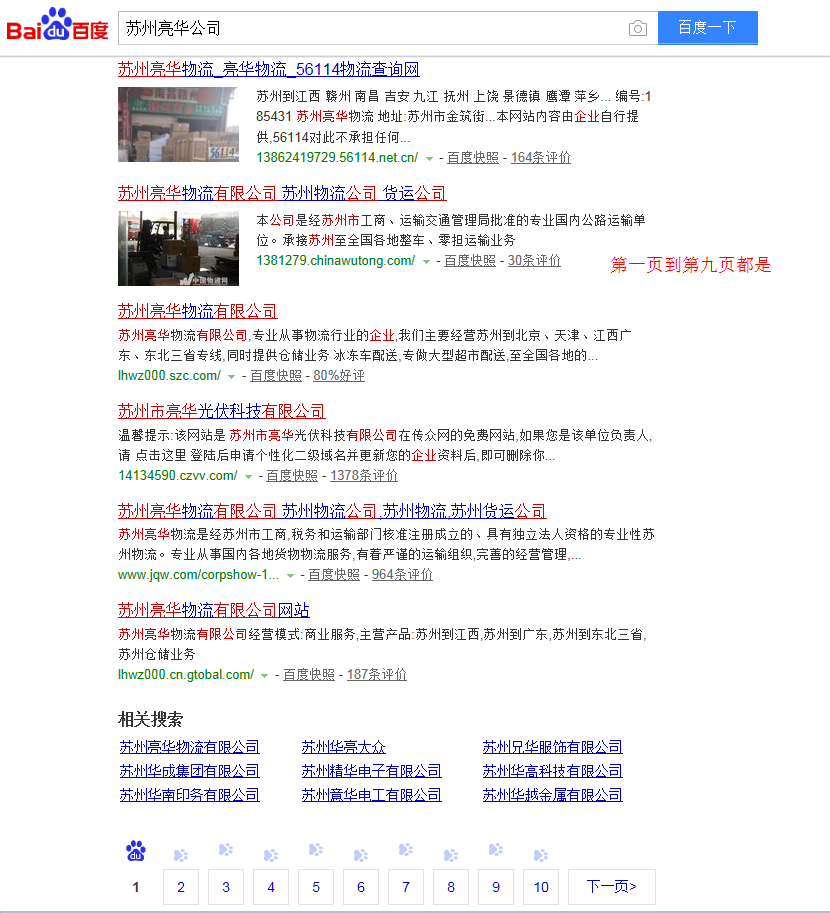The height and width of the screenshot is (913, 830).
Task: Open result 苏州亮华物流_亮华物流_56114物流查询网
Action: click(x=269, y=69)
